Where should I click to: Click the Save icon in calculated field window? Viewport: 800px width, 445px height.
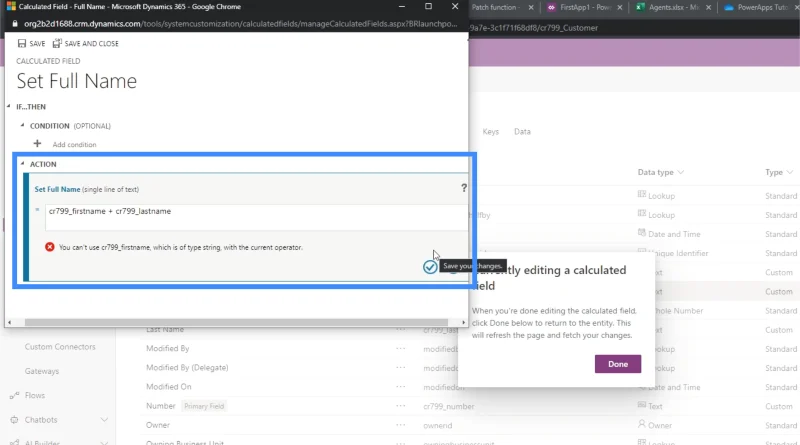click(21, 43)
